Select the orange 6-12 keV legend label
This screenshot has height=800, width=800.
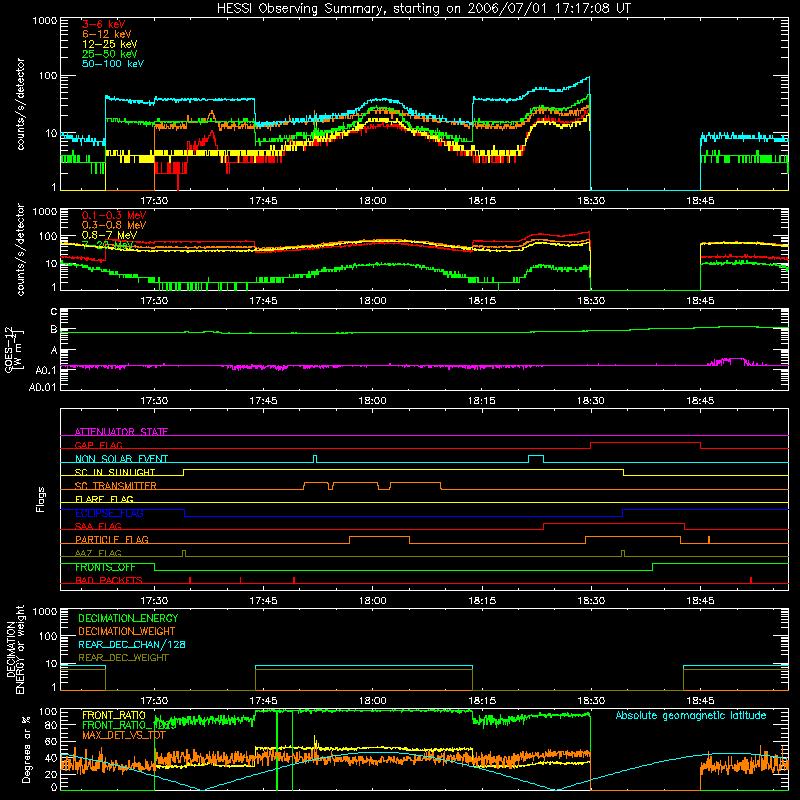pyautogui.click(x=106, y=34)
